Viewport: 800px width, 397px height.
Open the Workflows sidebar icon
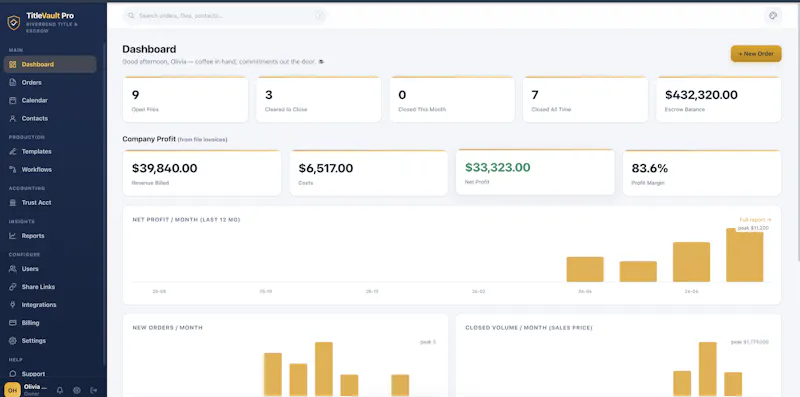coord(13,169)
